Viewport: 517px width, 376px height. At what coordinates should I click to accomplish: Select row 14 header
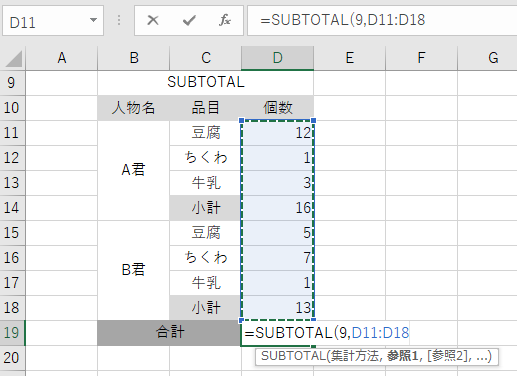click(x=12, y=208)
